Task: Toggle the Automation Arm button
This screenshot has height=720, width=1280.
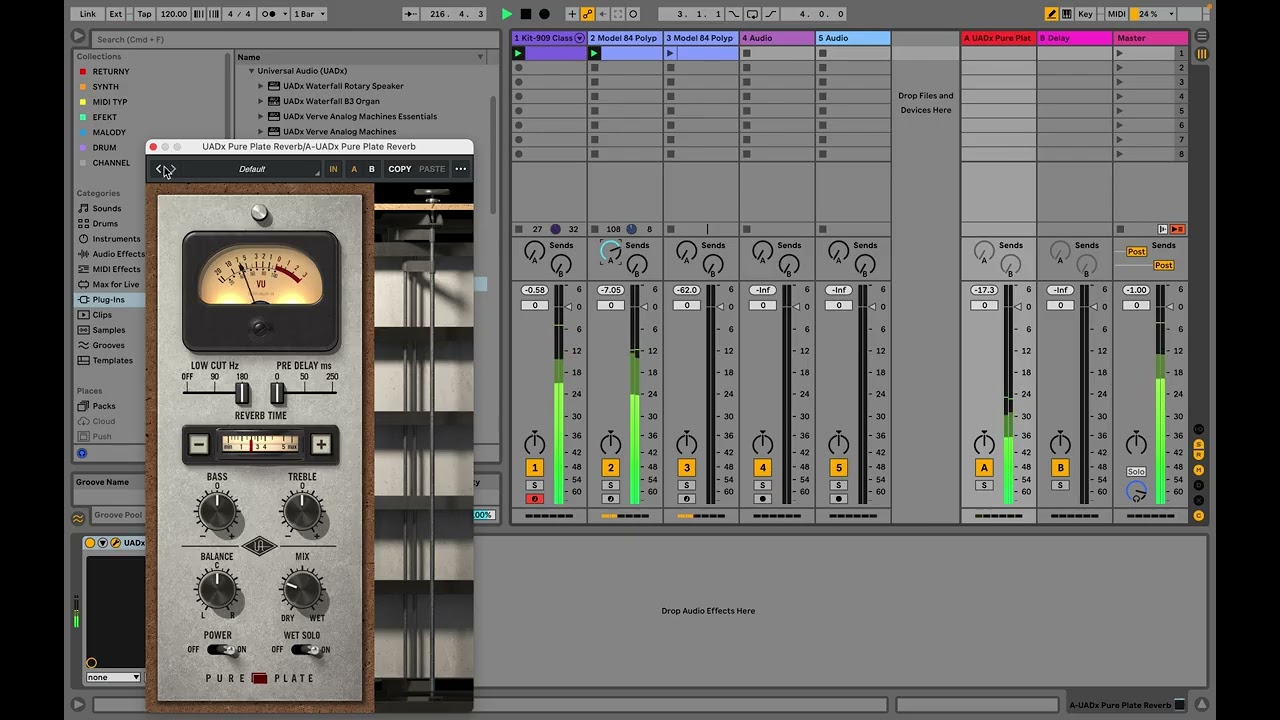Action: (588, 14)
